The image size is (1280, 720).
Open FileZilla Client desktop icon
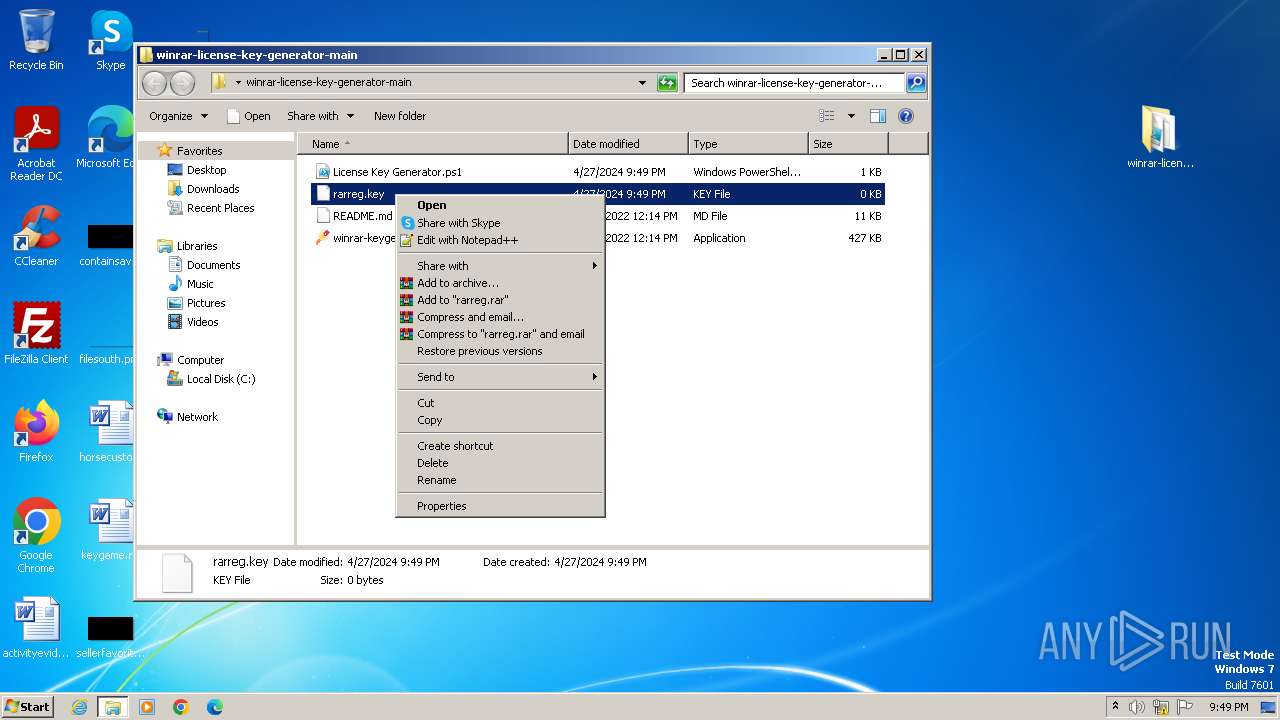coord(36,333)
